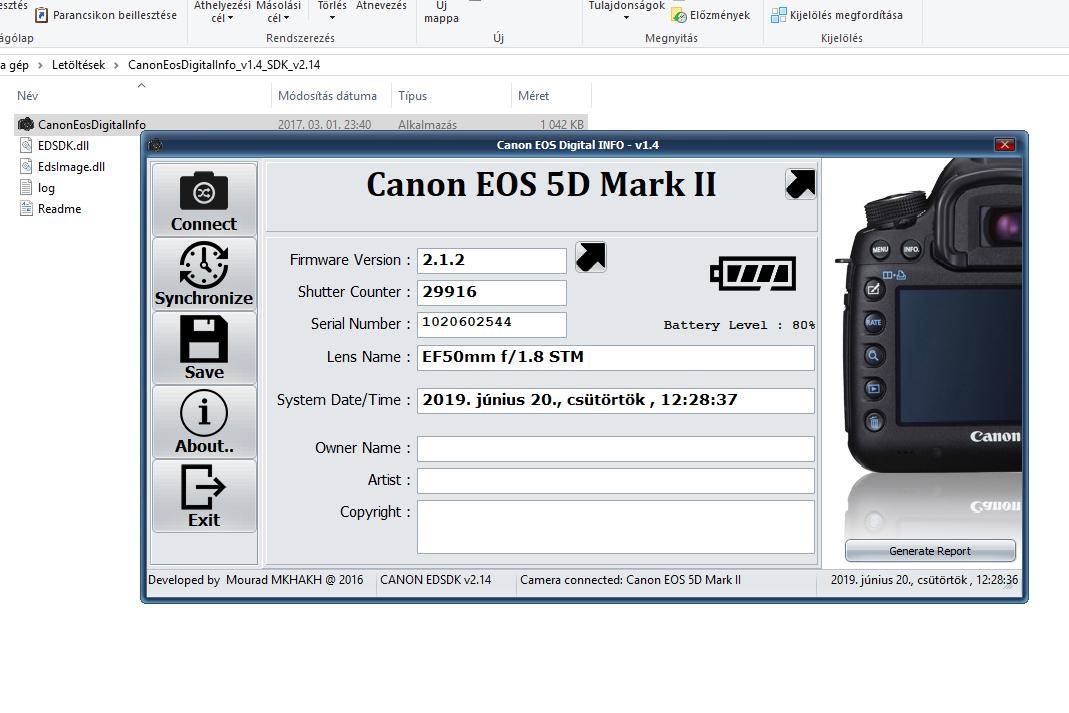Sort files by the Név column header
1069x713 pixels.
(x=28, y=96)
